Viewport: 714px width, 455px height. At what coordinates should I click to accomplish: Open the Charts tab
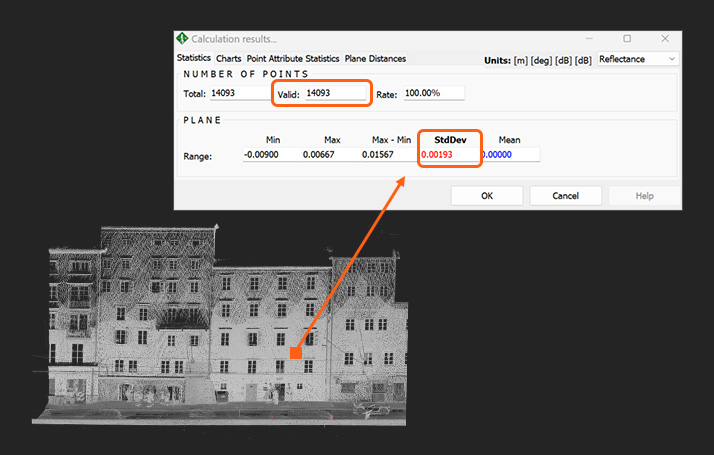coord(229,58)
